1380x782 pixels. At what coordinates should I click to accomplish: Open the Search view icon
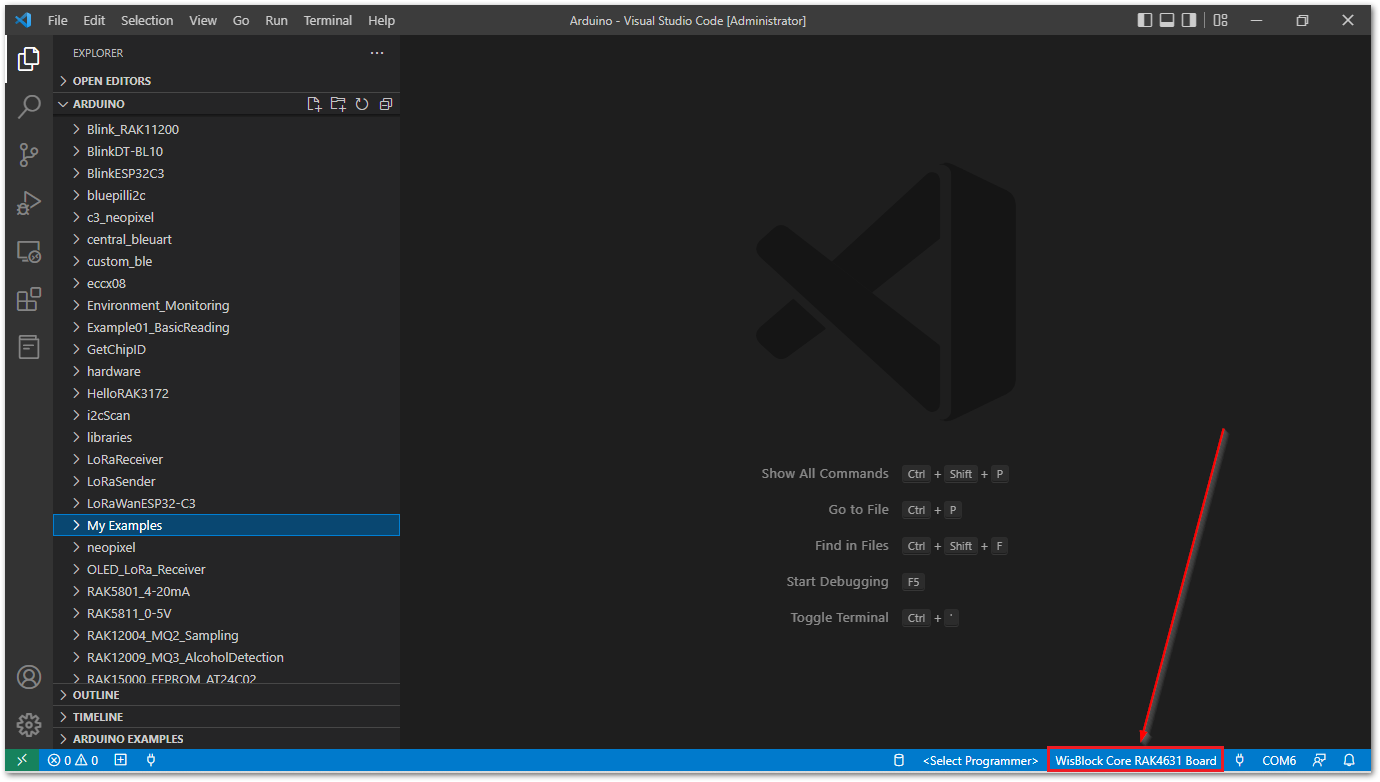click(29, 106)
